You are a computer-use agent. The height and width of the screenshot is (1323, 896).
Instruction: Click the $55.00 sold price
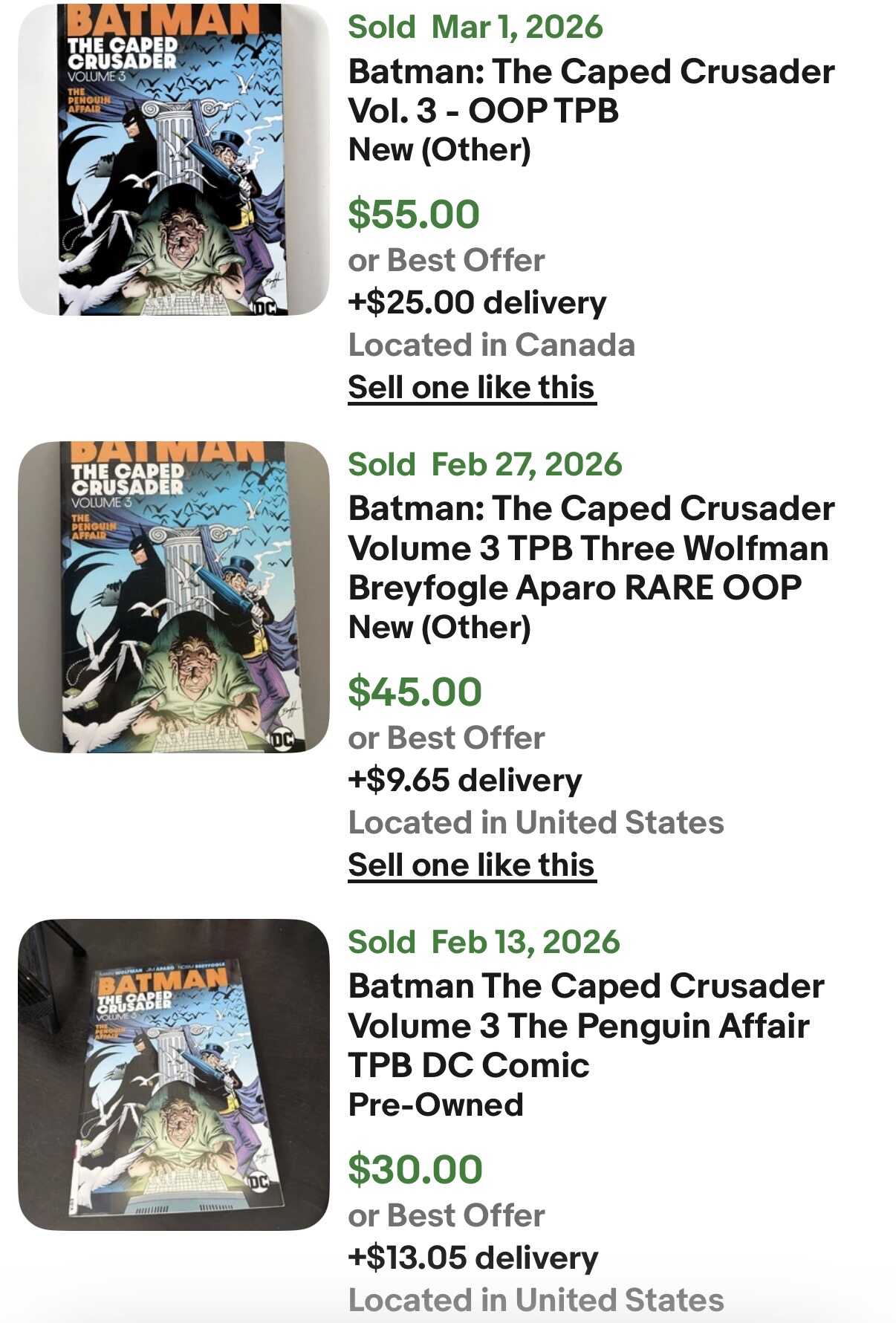414,215
